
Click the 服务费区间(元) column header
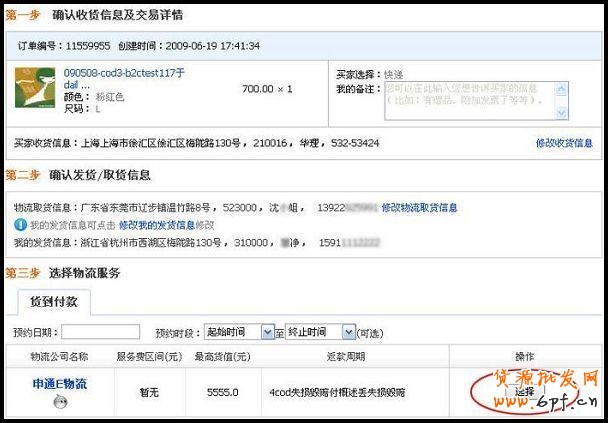[148, 357]
